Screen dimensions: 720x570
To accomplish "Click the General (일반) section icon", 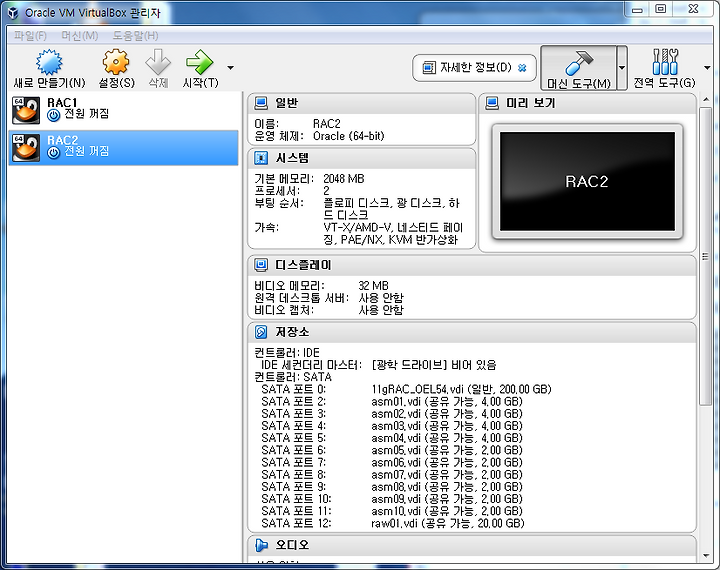I will [x=261, y=103].
